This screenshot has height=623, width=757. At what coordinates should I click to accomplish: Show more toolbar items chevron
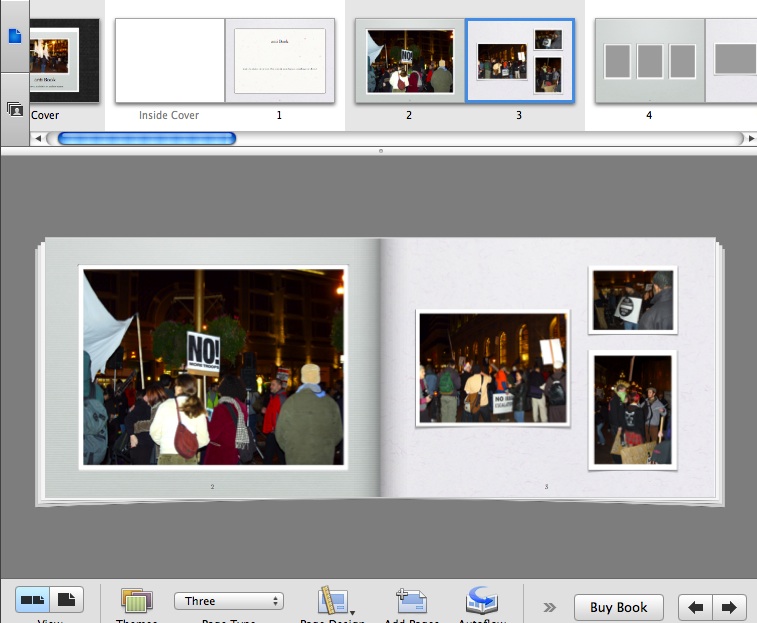[x=549, y=607]
